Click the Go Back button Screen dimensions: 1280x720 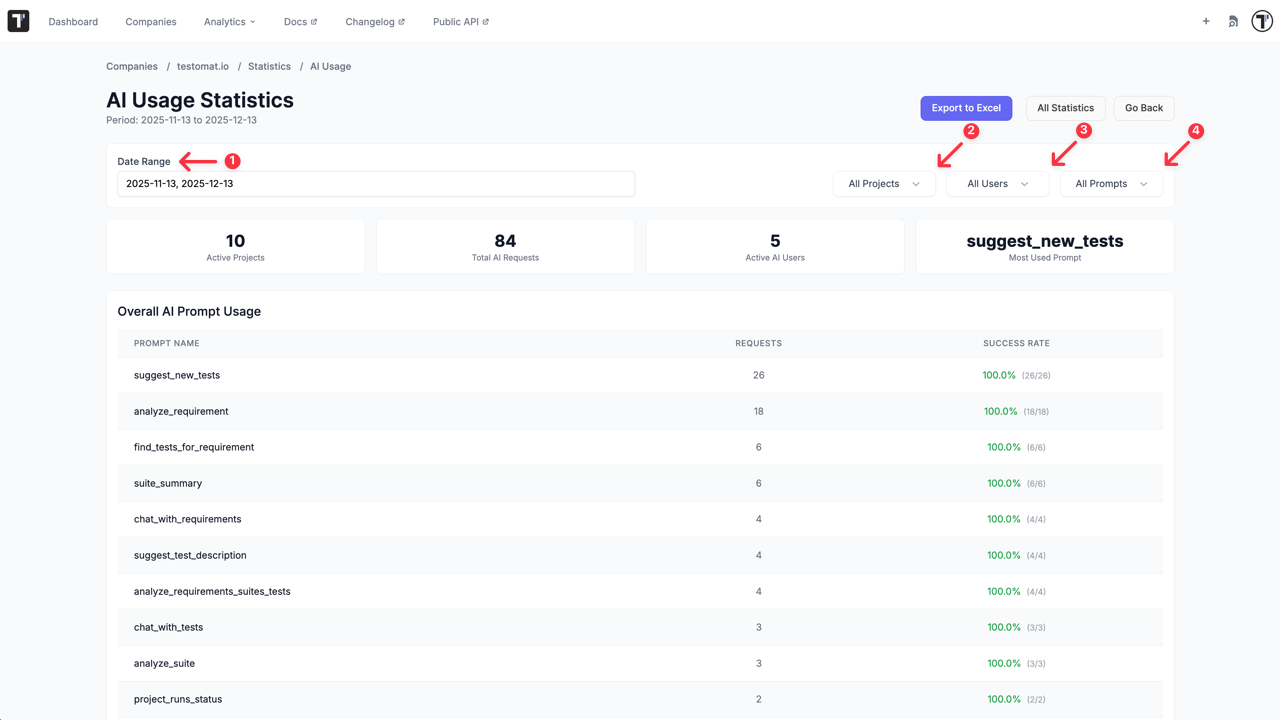pos(1143,108)
